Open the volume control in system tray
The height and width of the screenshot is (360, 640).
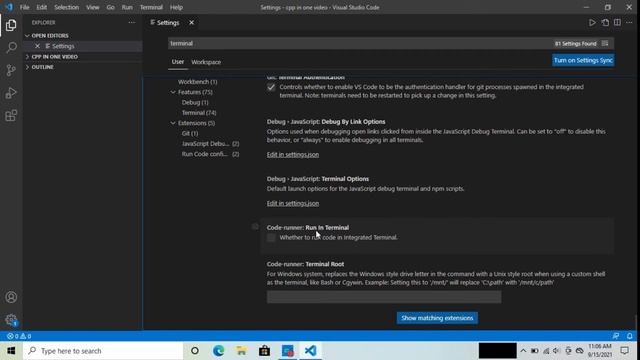[556, 351]
